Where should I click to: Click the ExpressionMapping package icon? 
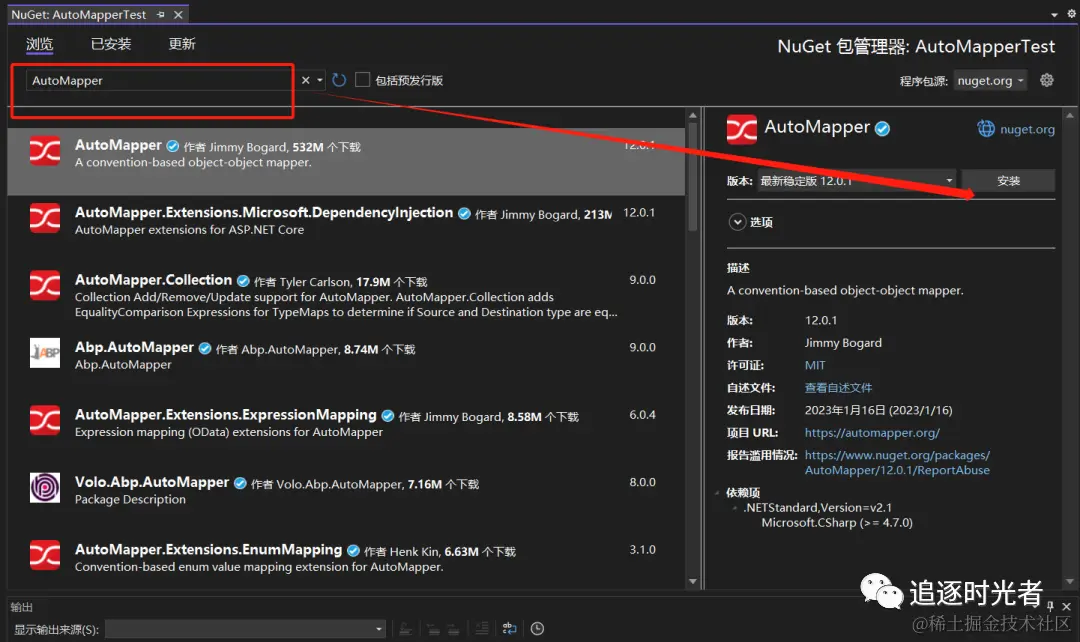click(x=45, y=420)
